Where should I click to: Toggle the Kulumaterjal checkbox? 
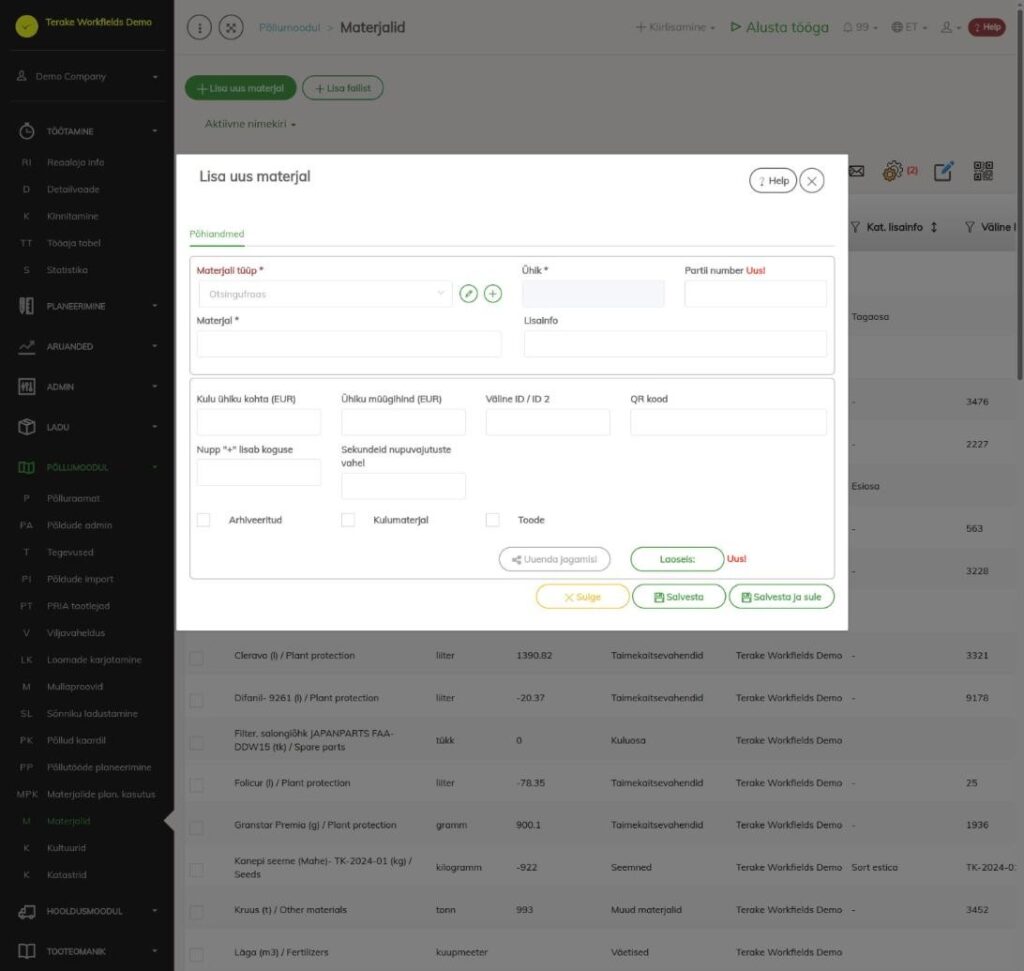tap(348, 520)
